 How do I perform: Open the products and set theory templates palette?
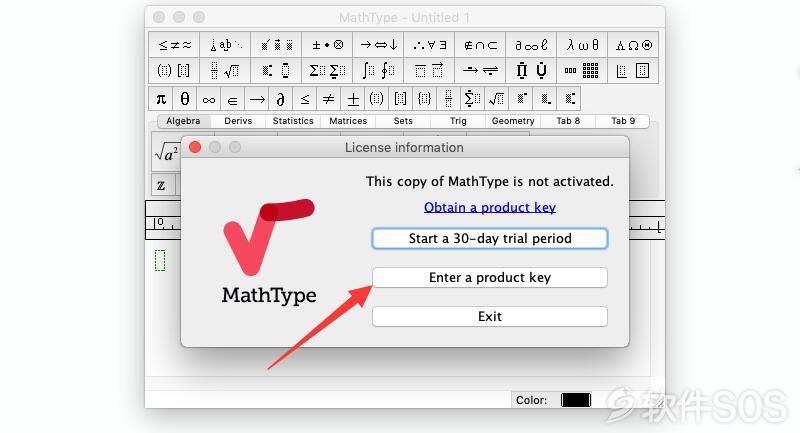click(531, 70)
